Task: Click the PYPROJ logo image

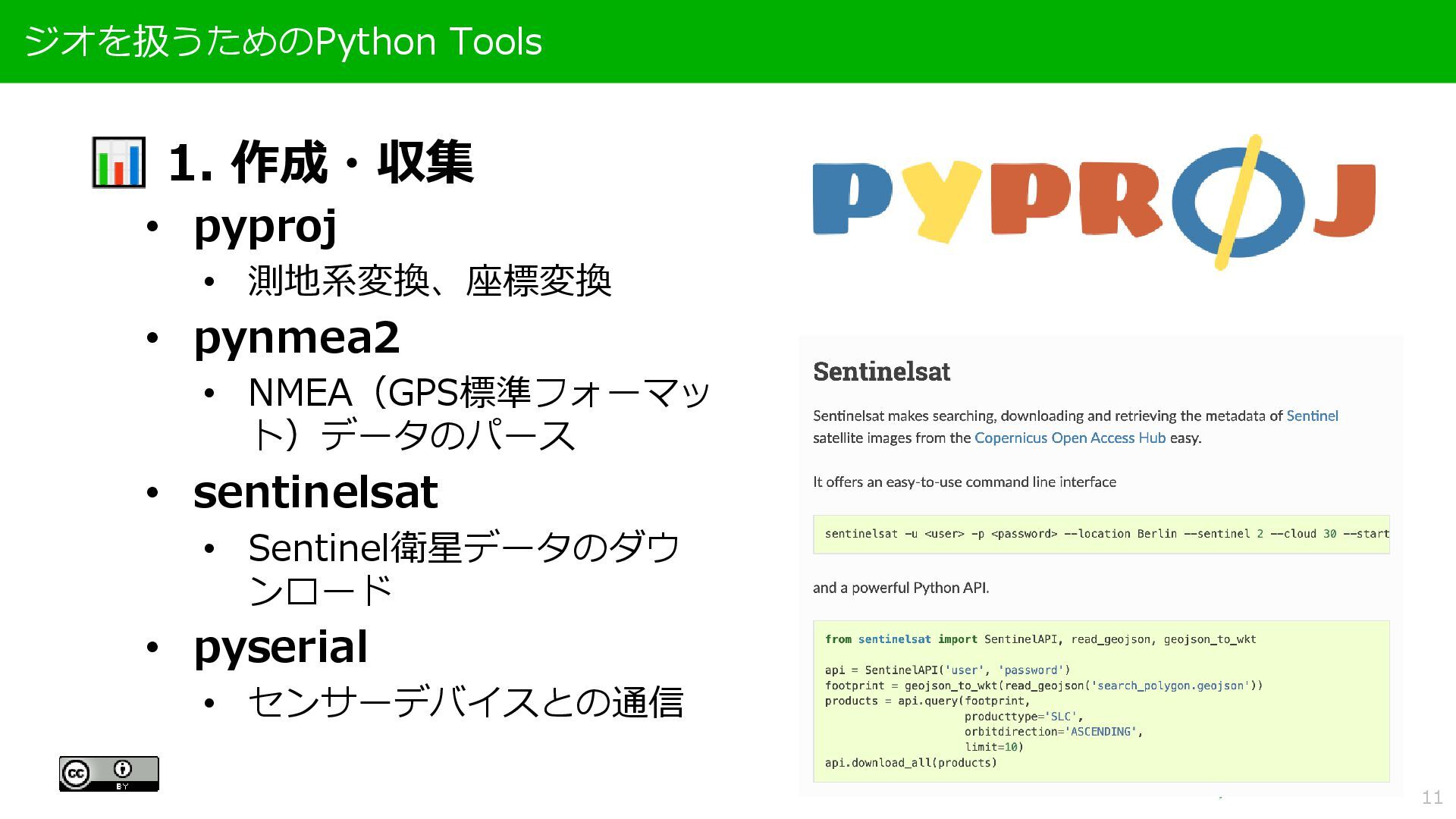Action: pyautogui.click(x=1094, y=202)
